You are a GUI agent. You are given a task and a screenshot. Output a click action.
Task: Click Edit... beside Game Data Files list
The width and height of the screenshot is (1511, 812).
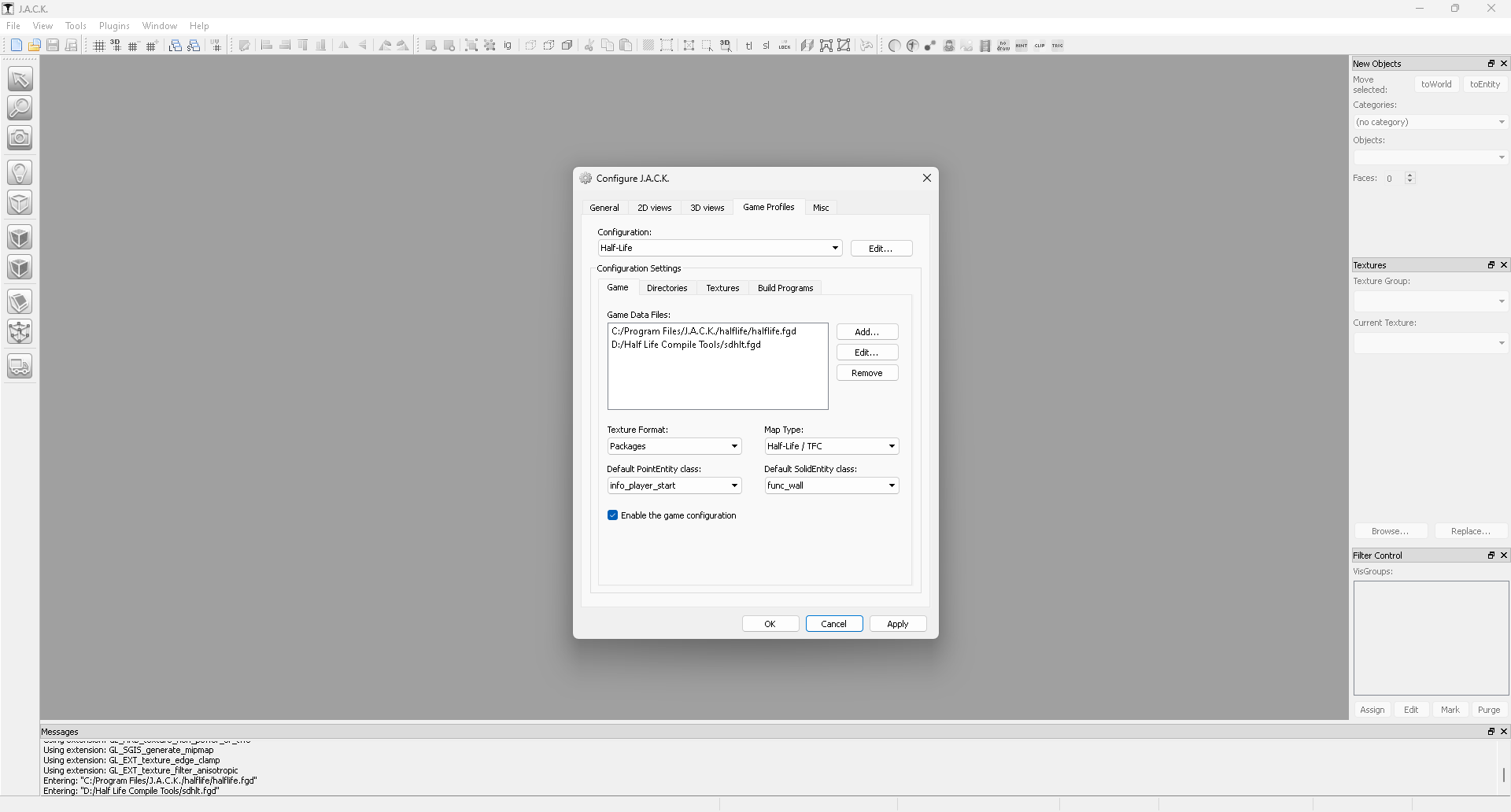pyautogui.click(x=867, y=352)
